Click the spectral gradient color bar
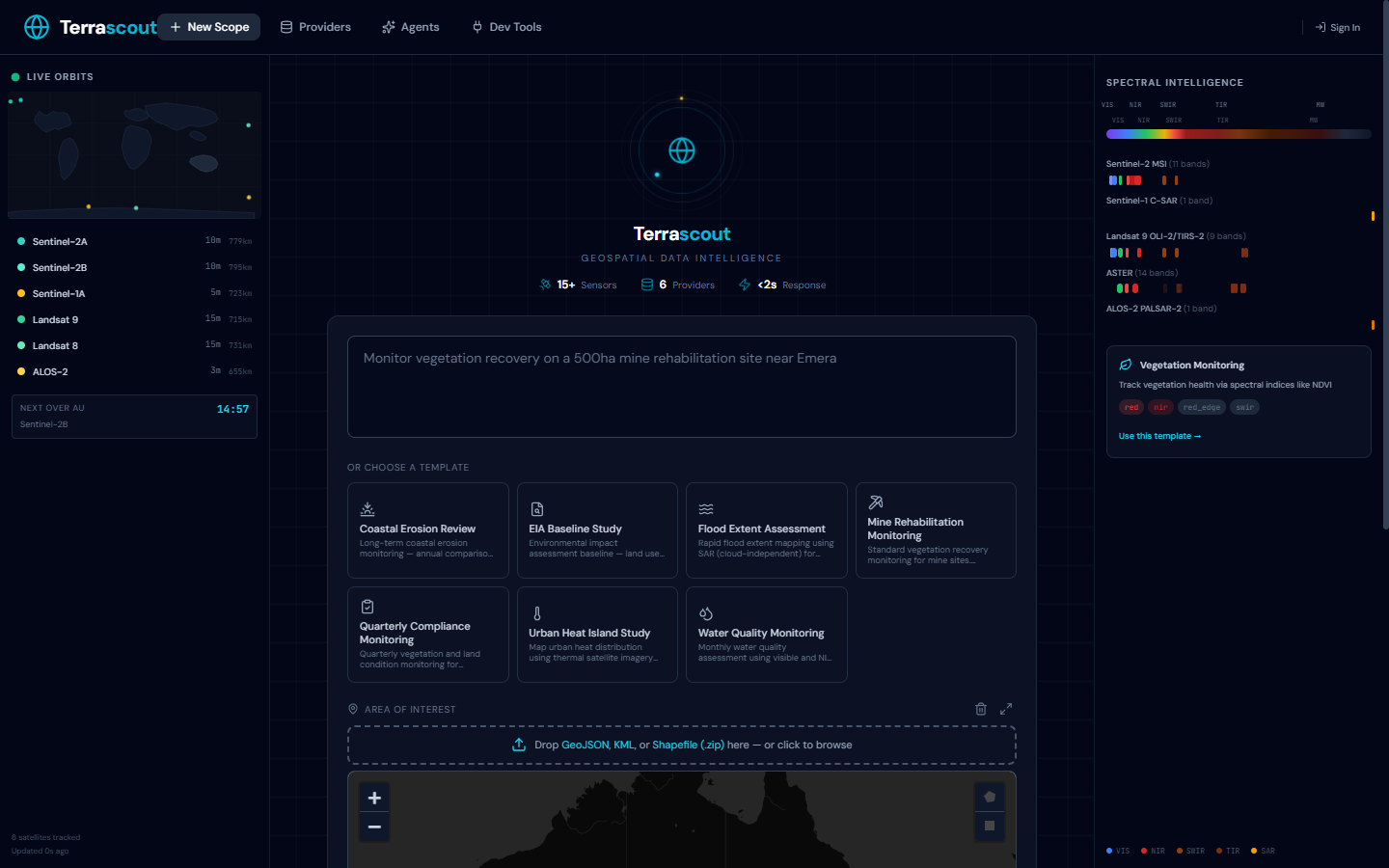The height and width of the screenshot is (868, 1389). (1239, 134)
